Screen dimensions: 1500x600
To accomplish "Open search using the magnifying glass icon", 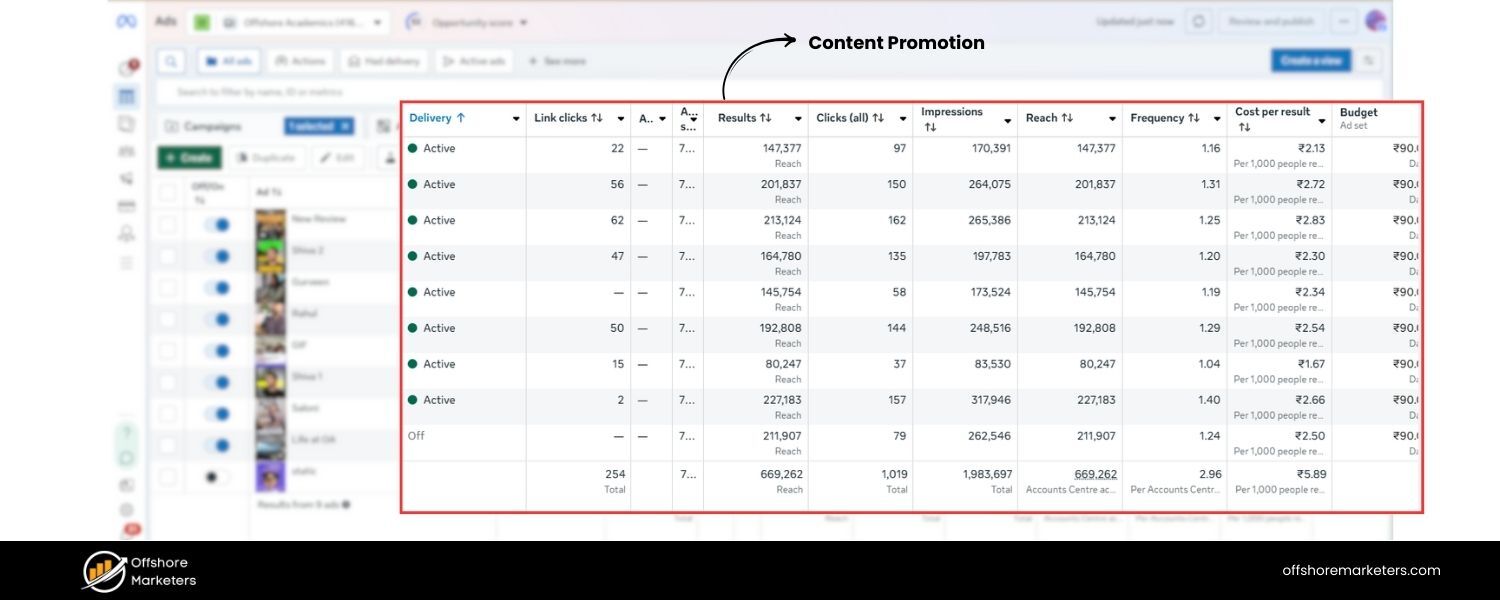I will click(171, 61).
